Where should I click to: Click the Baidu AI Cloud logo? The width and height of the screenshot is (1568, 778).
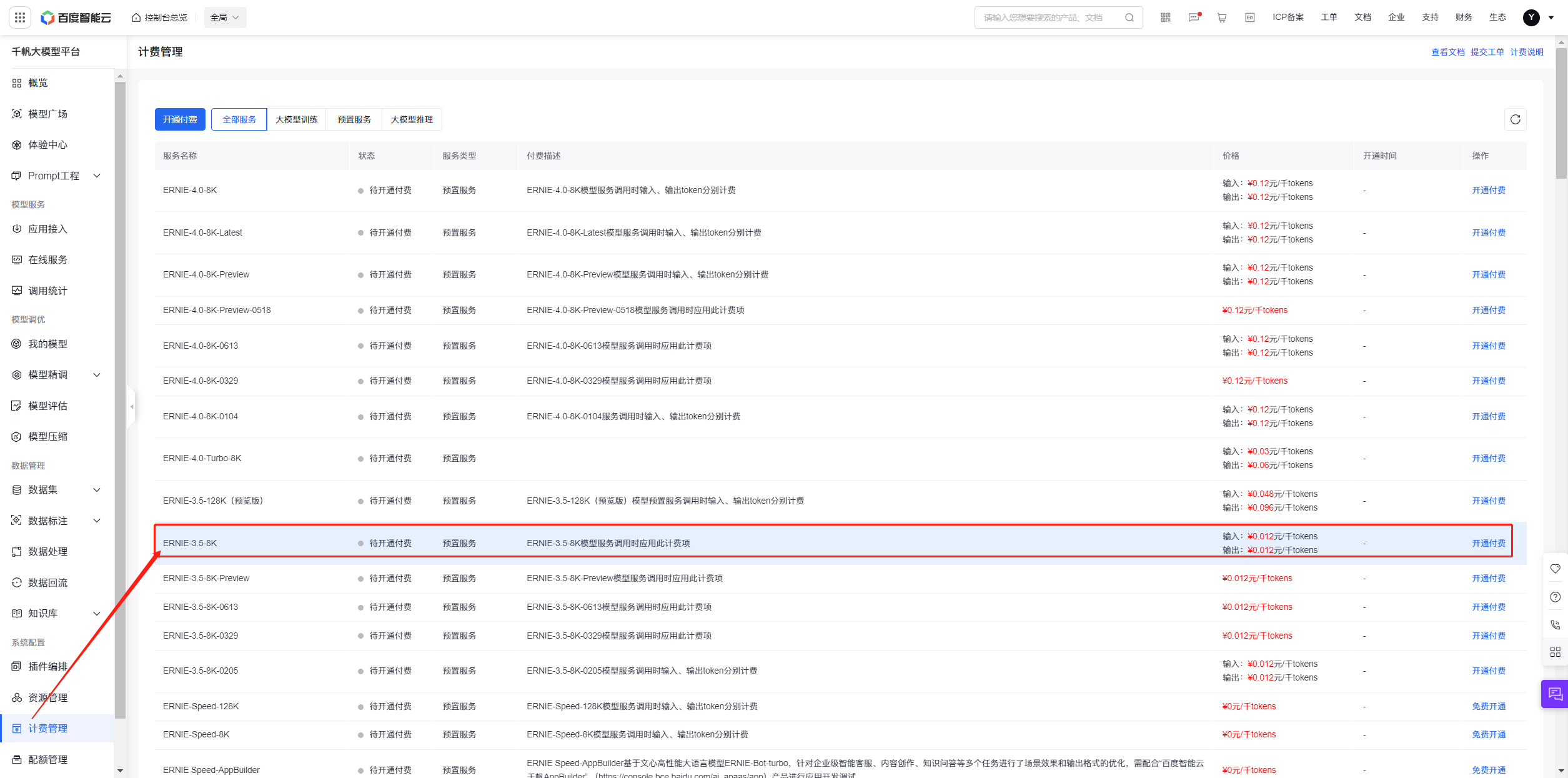tap(76, 17)
